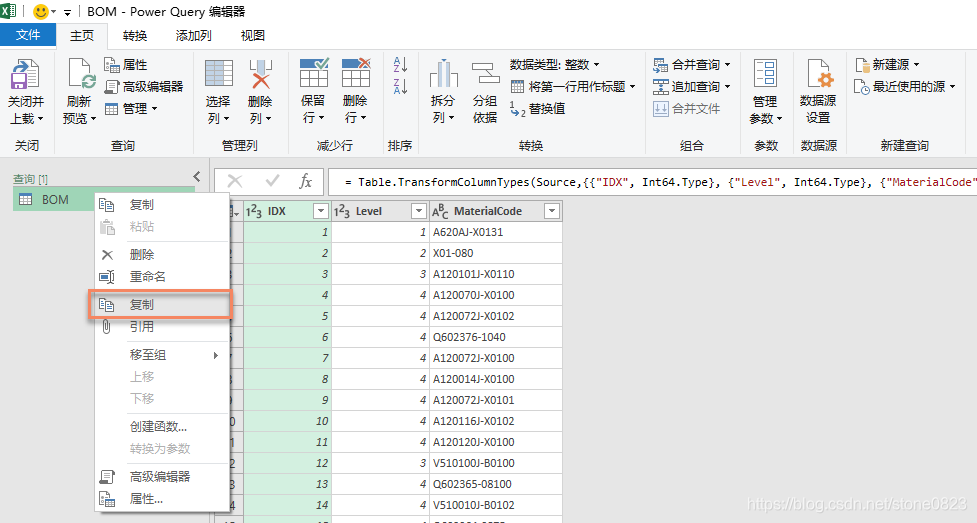This screenshot has width=977, height=523.
Task: Click the MaterialCode column ABC type icon
Action: click(440, 211)
